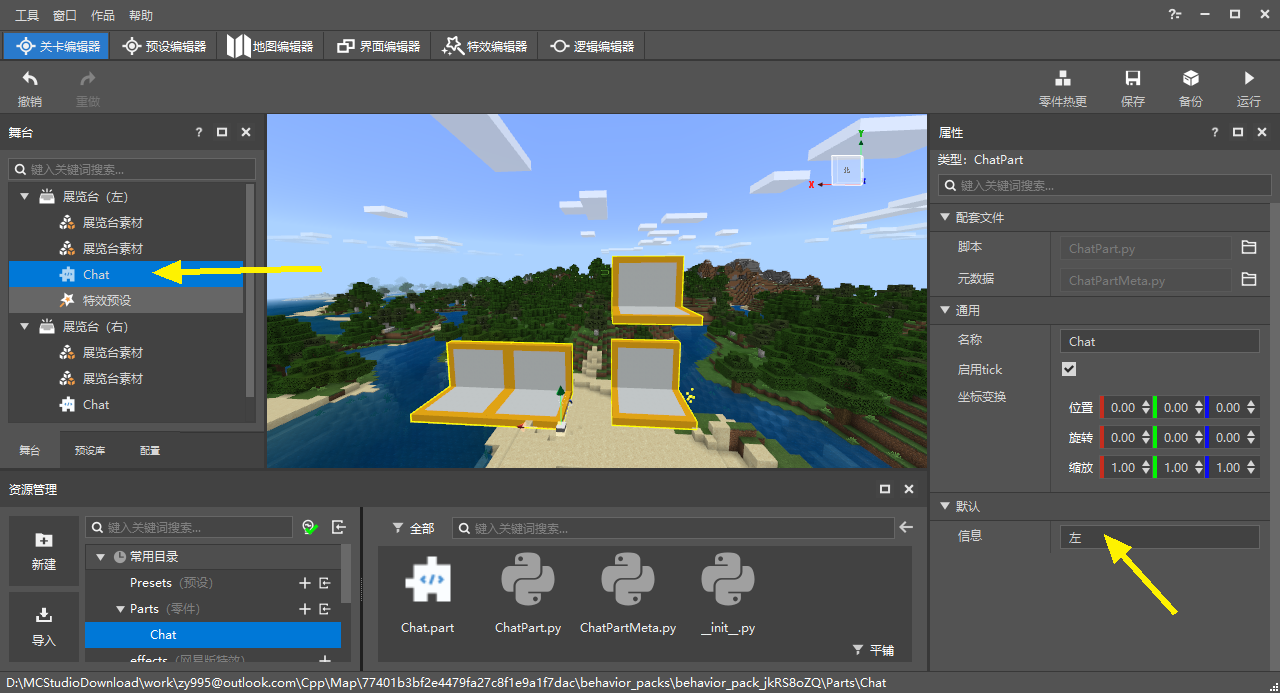
Task: Collapse the 展览台（左） tree node
Action: click(x=25, y=197)
